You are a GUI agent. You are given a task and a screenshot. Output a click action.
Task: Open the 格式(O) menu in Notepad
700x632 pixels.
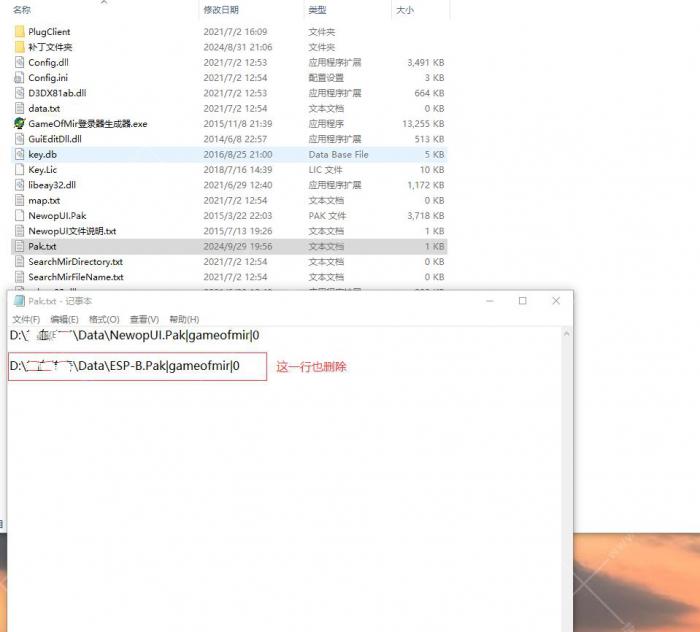point(104,320)
